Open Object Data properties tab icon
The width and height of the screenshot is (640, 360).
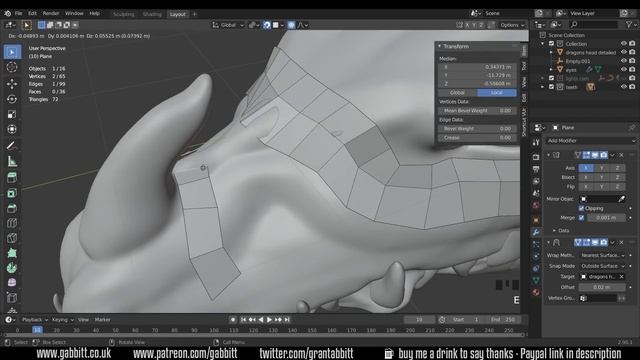[x=536, y=280]
